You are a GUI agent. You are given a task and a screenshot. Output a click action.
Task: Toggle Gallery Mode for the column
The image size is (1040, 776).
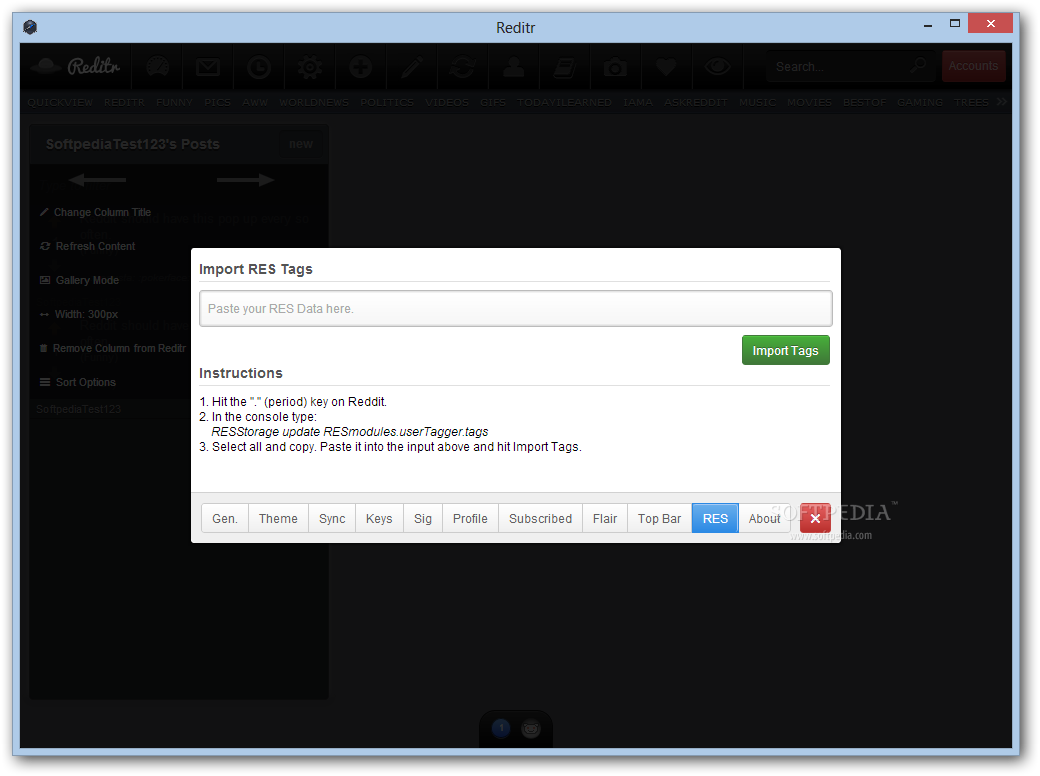[x=80, y=280]
